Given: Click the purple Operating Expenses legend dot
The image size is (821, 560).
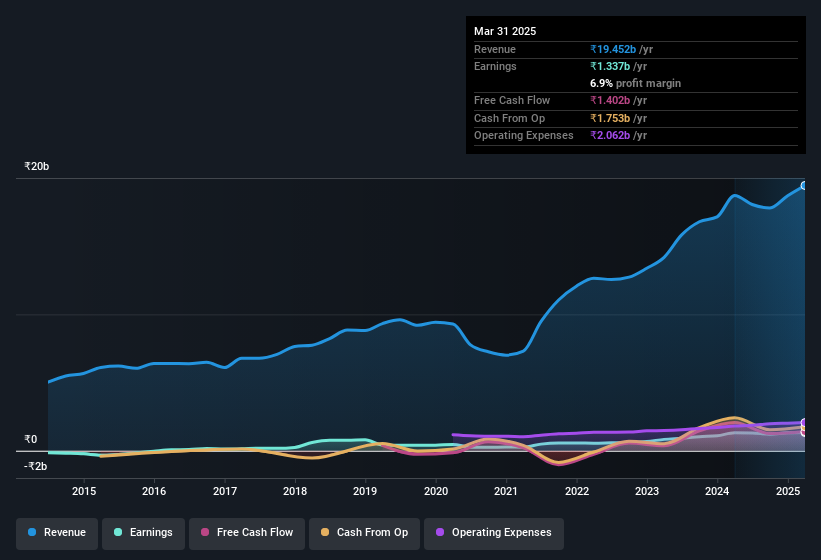Looking at the screenshot, I should (440, 532).
